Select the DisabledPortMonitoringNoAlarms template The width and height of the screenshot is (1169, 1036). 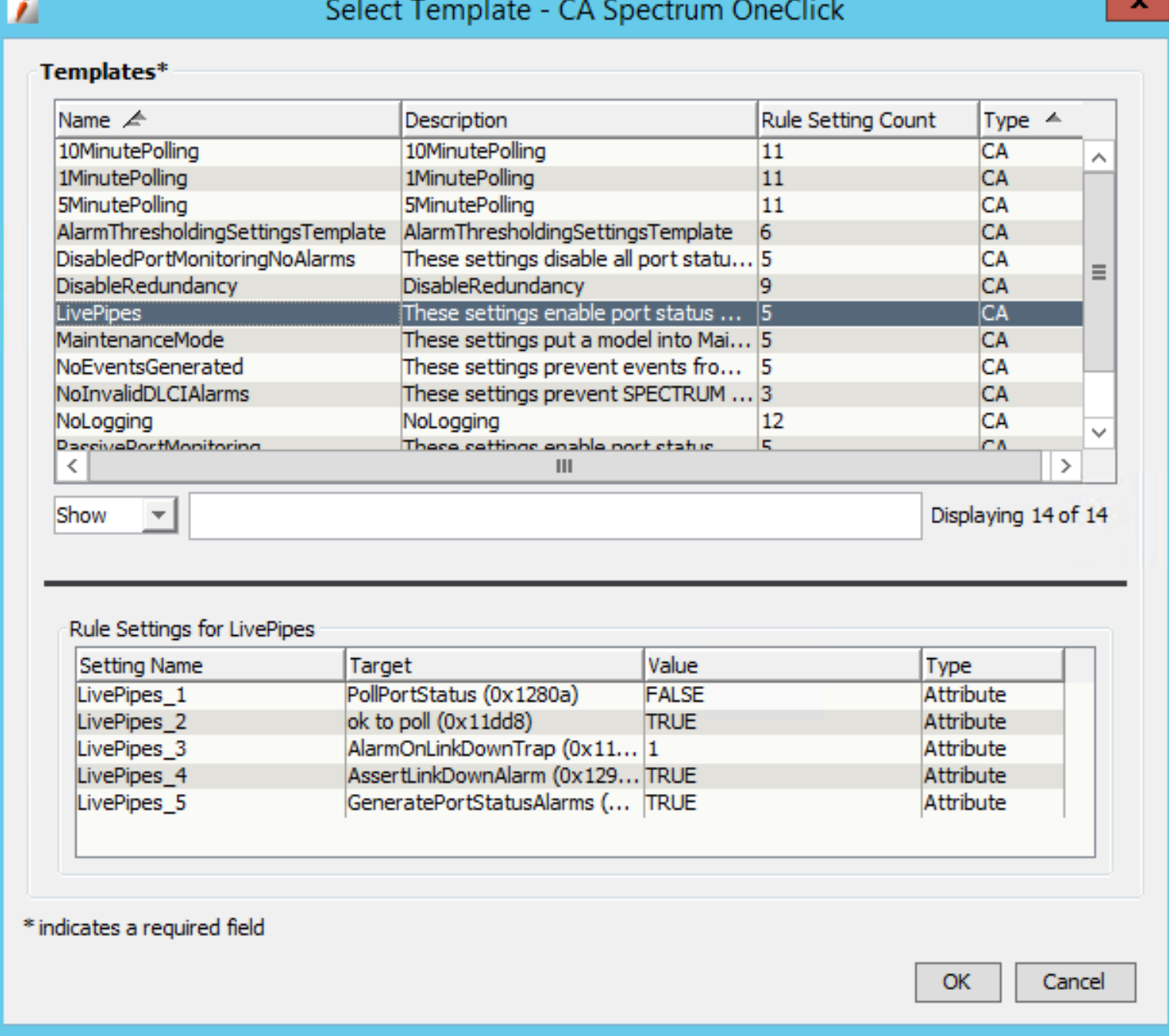(206, 259)
